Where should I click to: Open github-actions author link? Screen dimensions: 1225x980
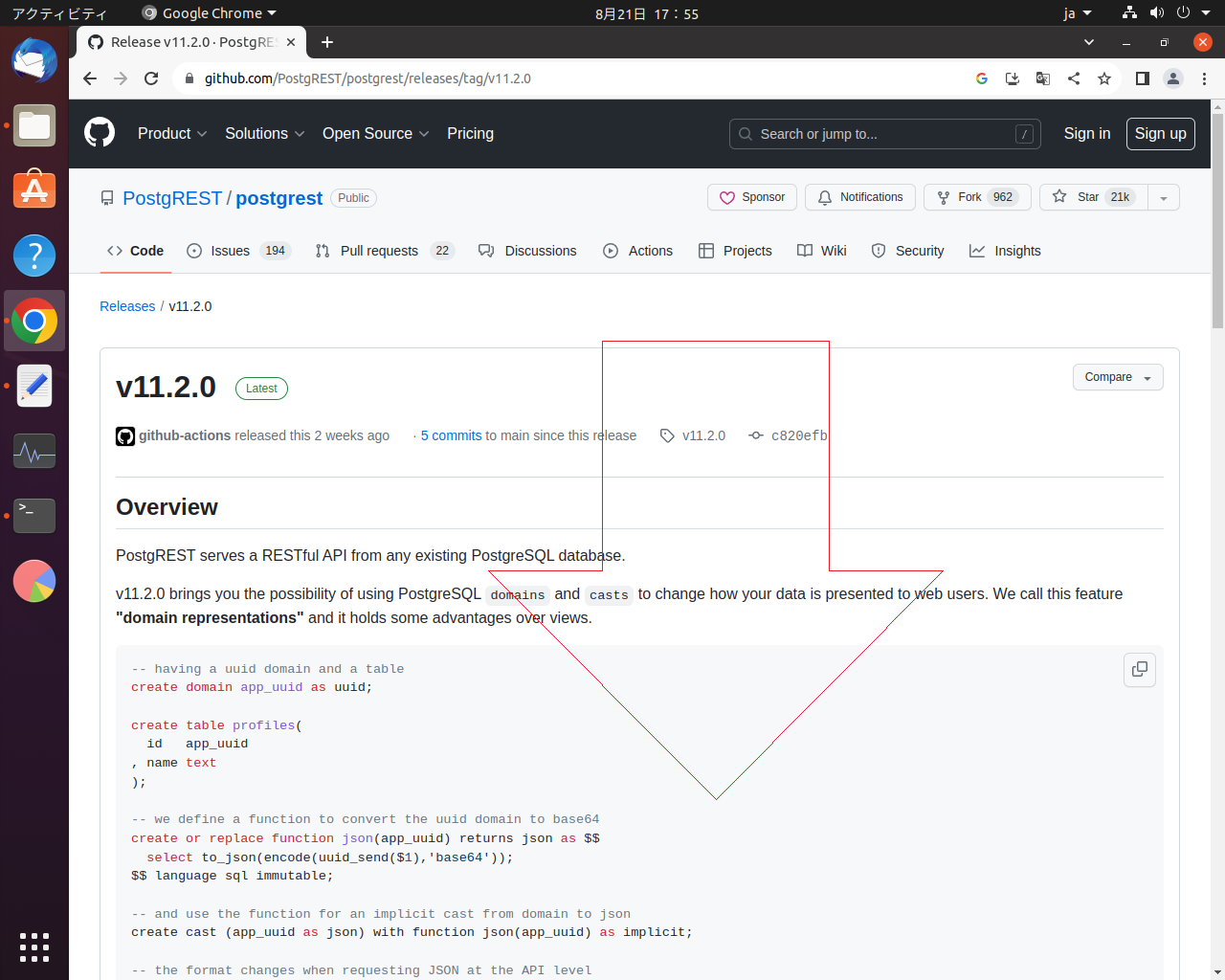click(x=185, y=435)
